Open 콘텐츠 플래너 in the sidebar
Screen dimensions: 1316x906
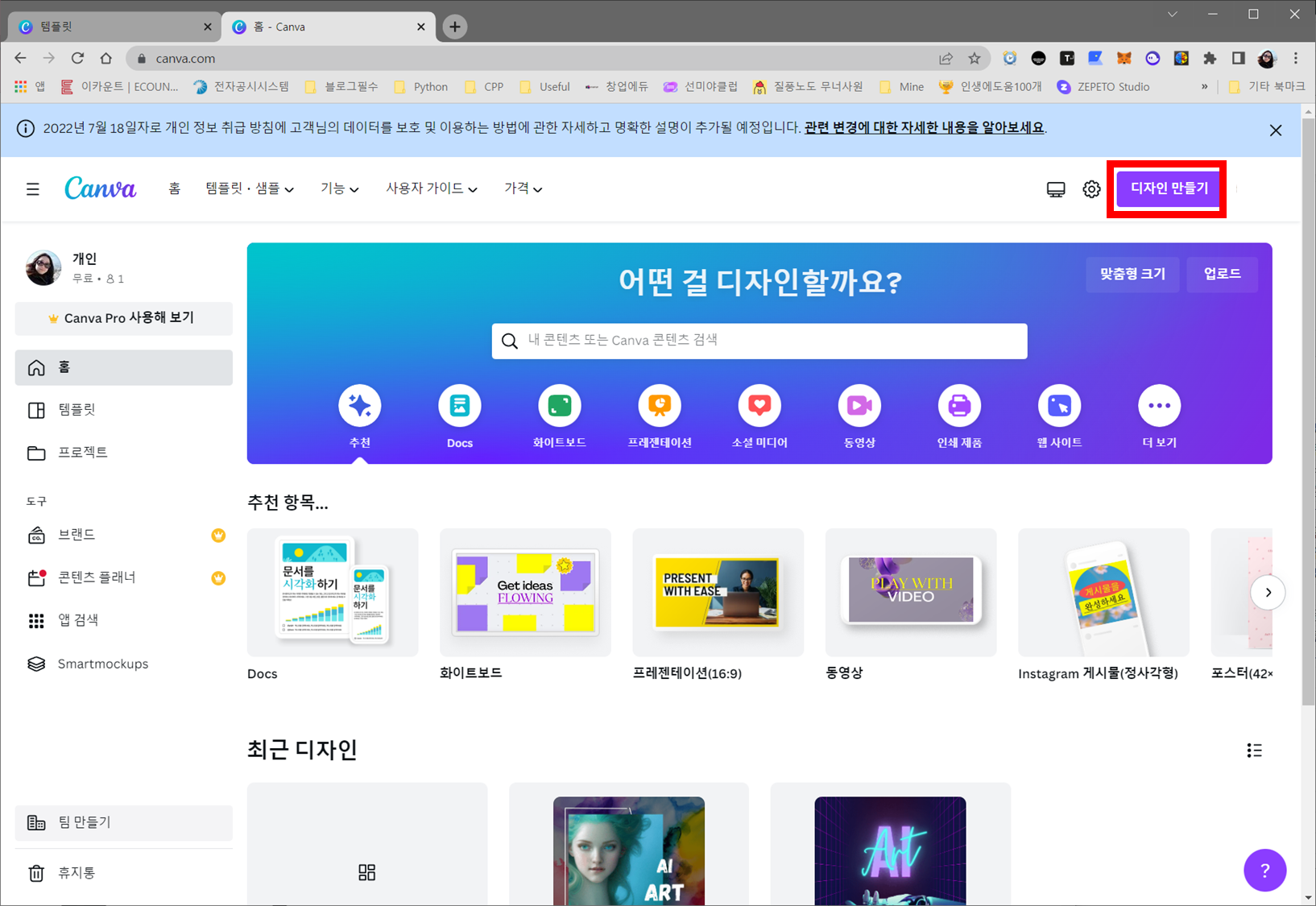124,577
